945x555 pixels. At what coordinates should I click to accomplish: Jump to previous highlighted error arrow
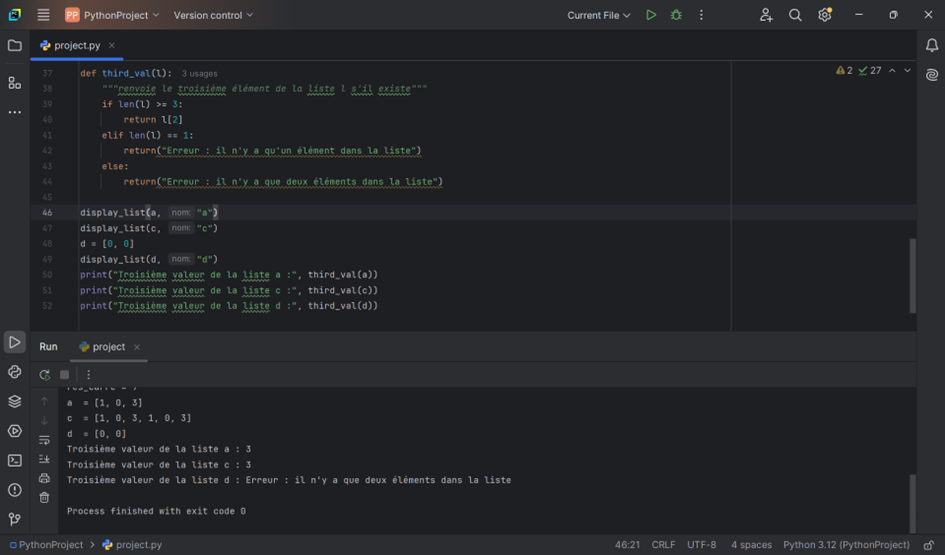[892, 71]
